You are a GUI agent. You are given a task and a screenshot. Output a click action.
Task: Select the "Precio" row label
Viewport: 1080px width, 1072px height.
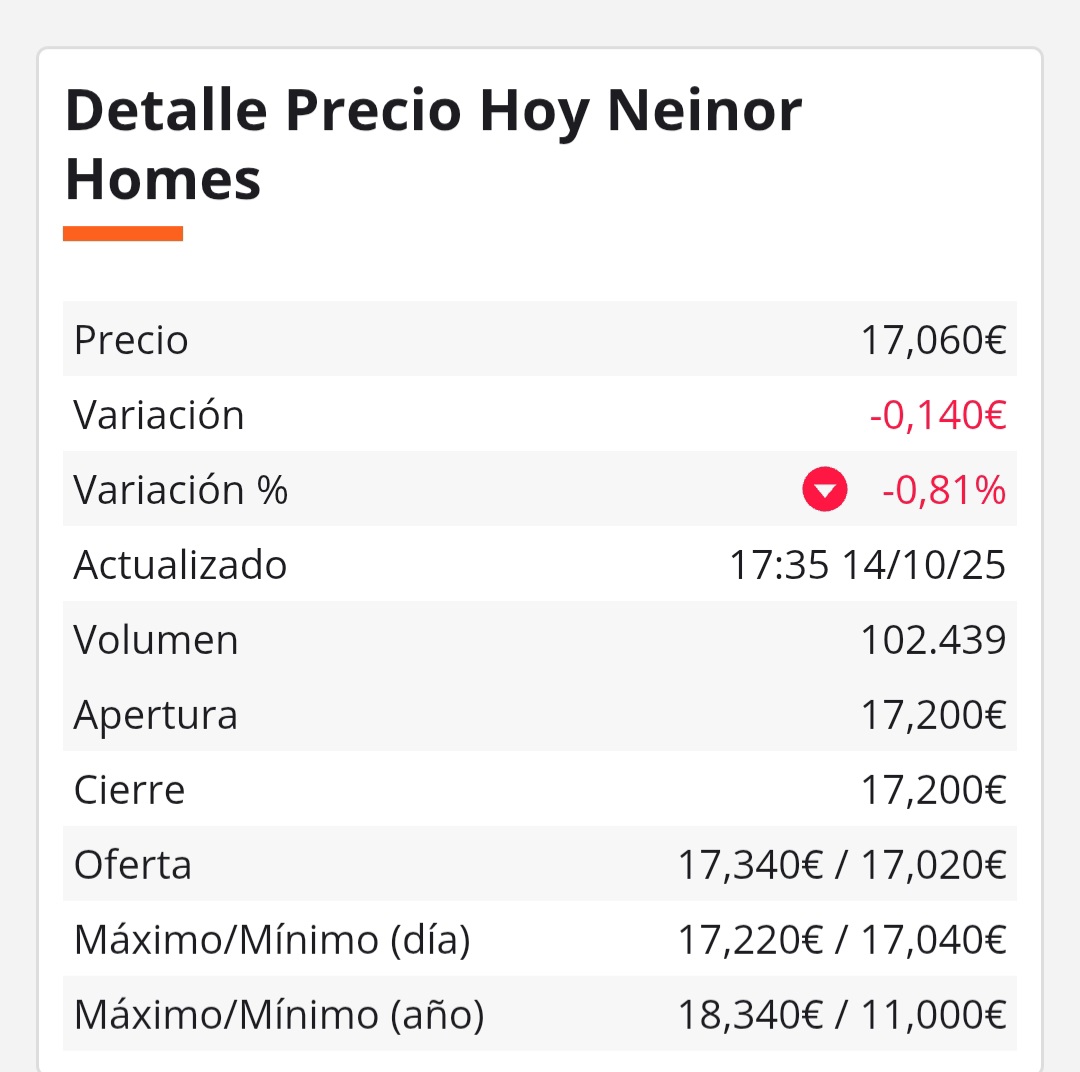pos(131,340)
